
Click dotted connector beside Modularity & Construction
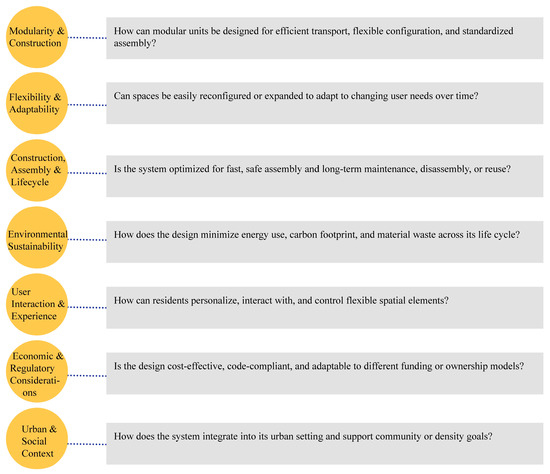pos(87,38)
